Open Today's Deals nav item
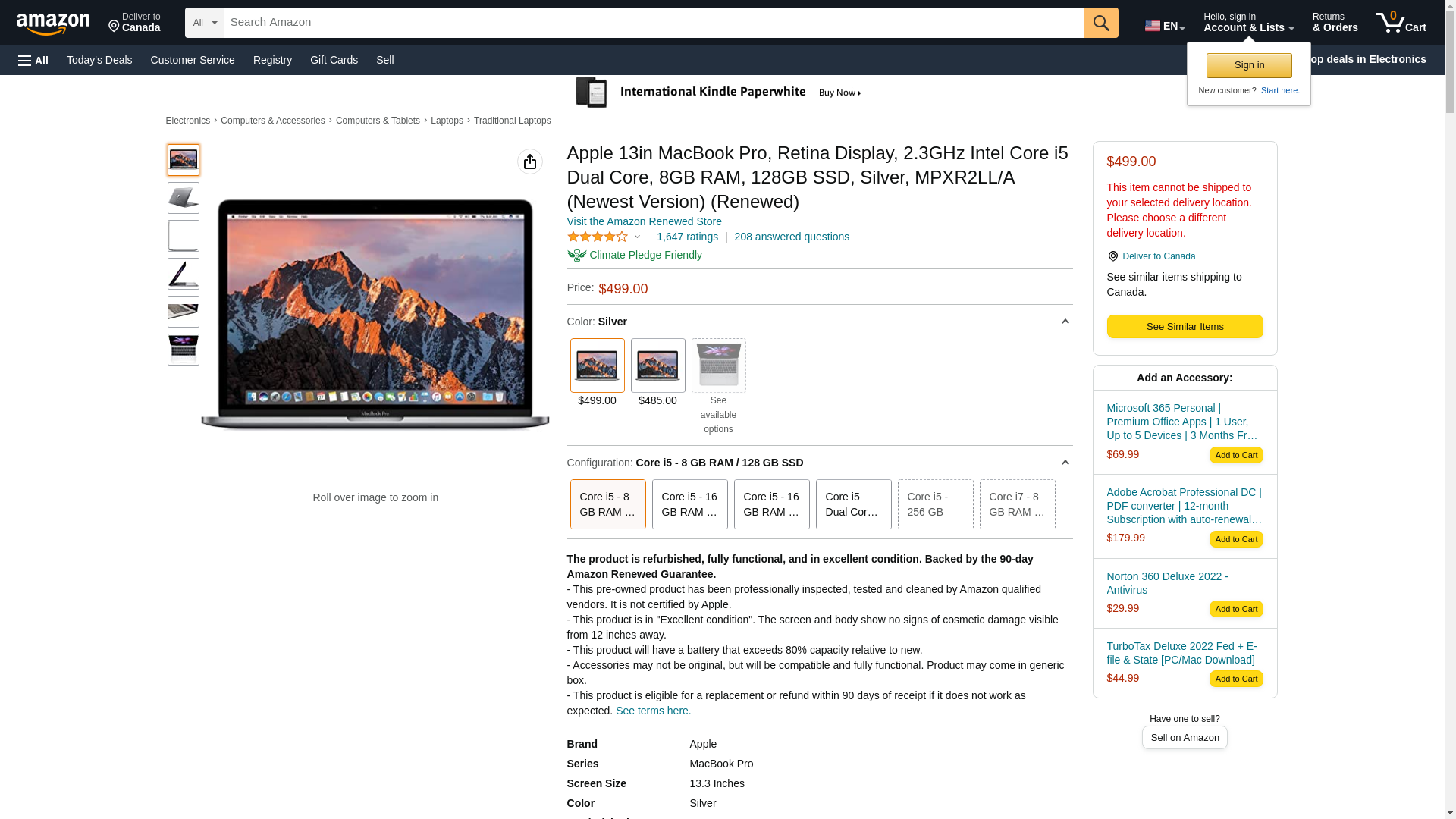Image resolution: width=1456 pixels, height=819 pixels. [99, 60]
